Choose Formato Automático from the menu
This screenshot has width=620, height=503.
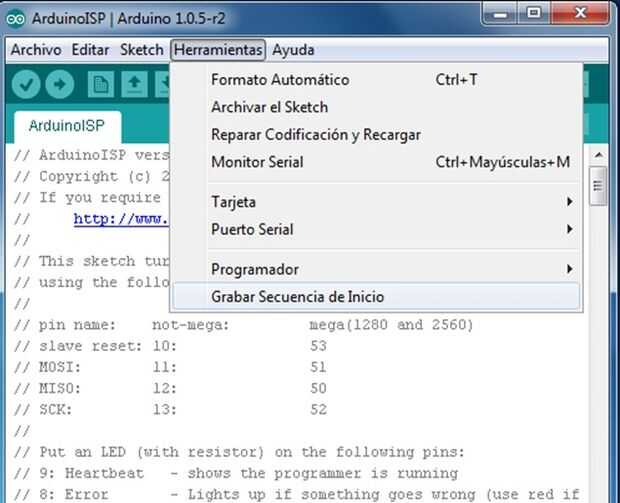coord(376,80)
